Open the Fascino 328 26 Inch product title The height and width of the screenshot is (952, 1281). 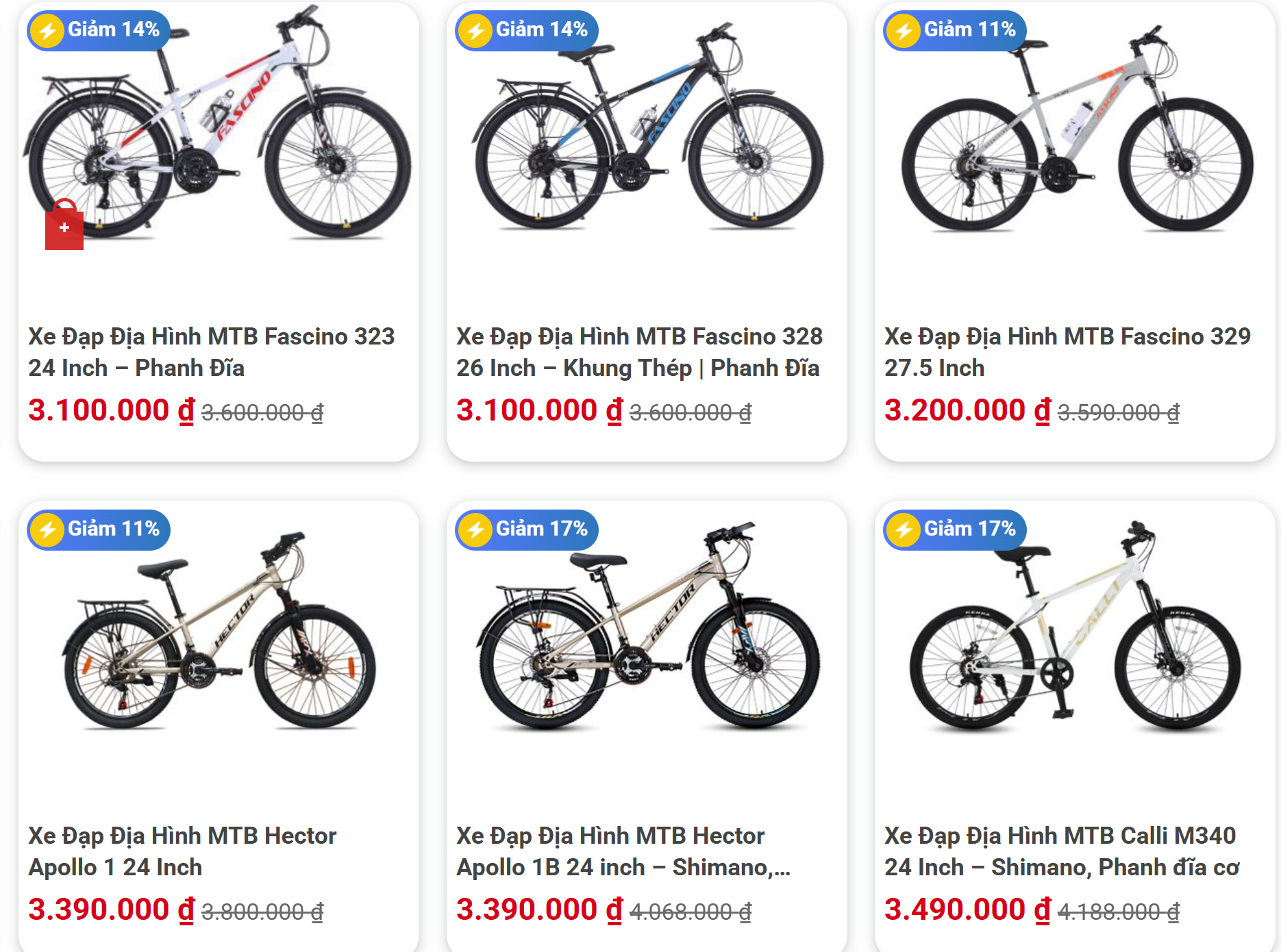coord(638,352)
